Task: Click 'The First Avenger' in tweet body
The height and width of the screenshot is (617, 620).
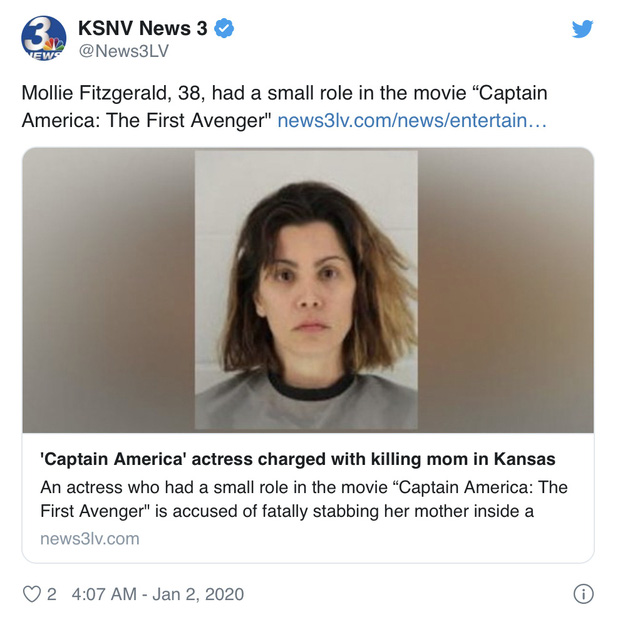Action: 188,121
